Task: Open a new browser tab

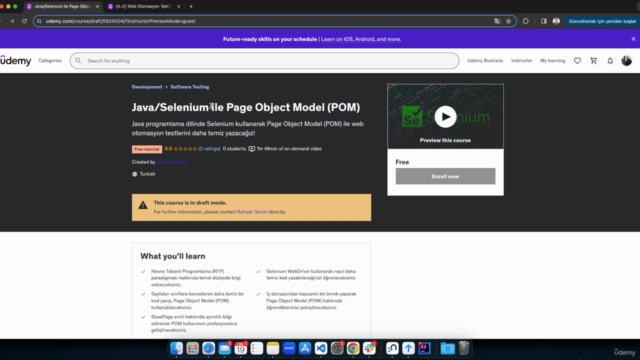Action: (191, 7)
